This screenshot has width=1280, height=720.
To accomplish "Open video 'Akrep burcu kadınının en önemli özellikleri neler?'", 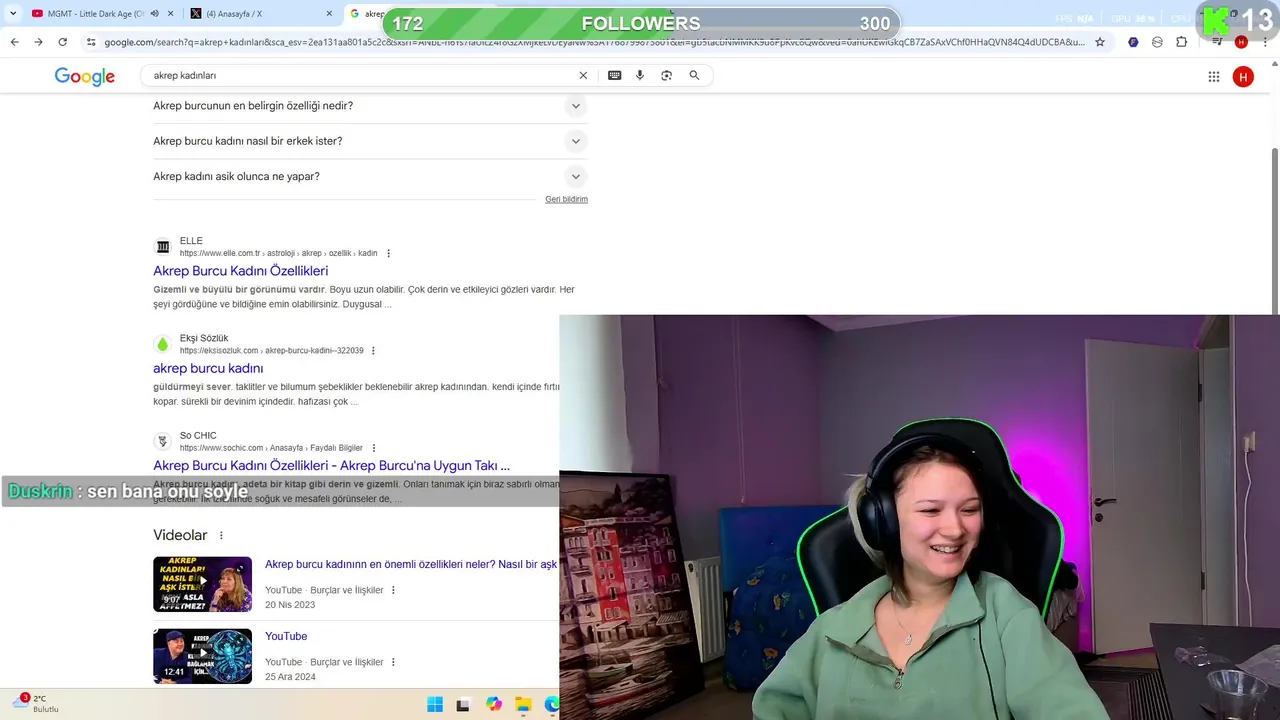I will [x=411, y=565].
